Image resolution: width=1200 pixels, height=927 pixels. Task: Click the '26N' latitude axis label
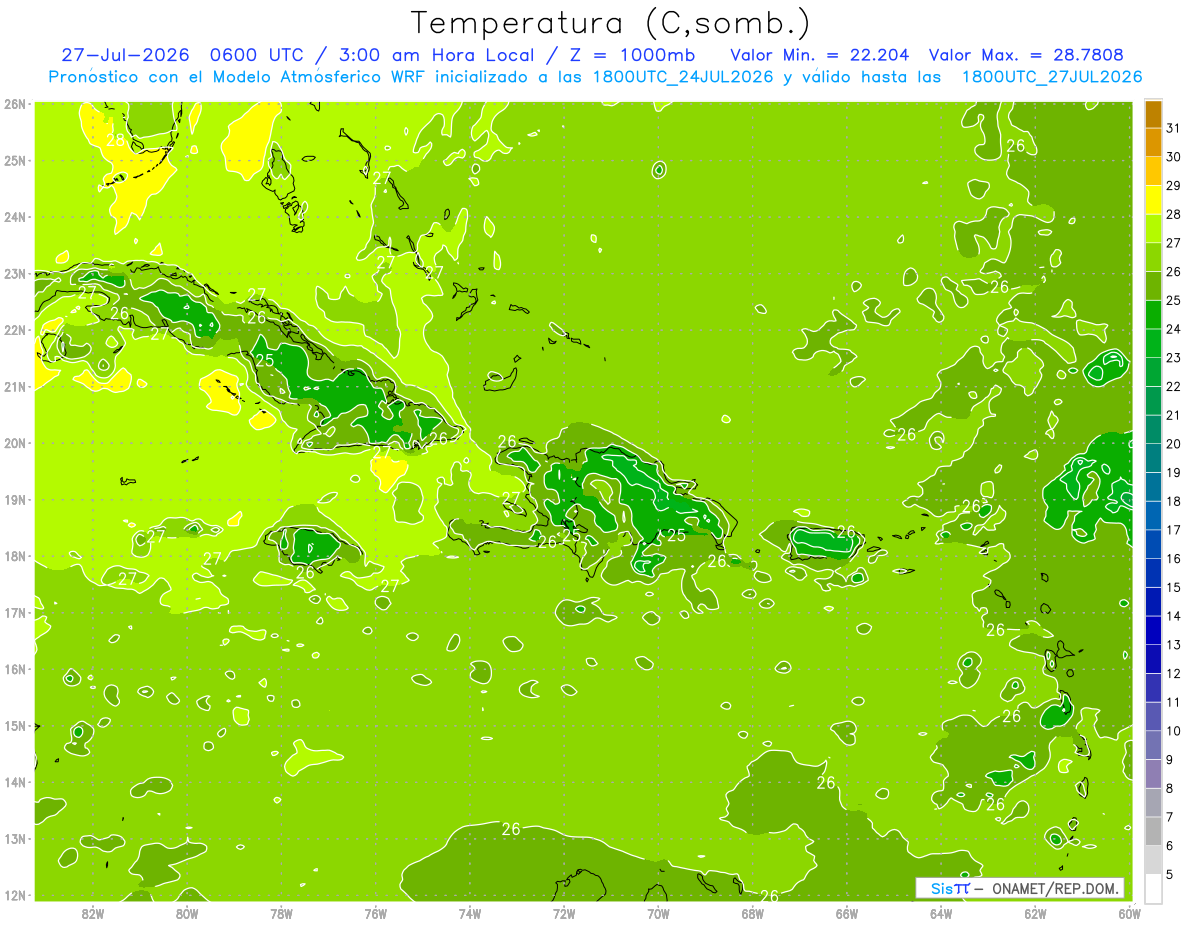15,104
